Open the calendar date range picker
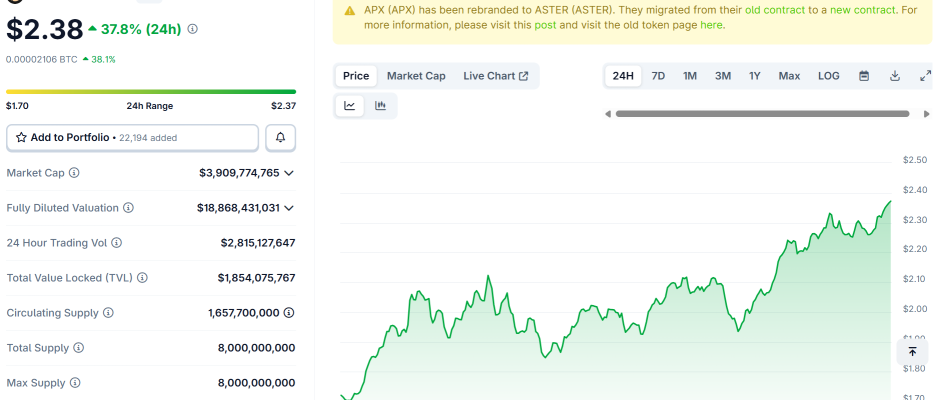Image resolution: width=940 pixels, height=400 pixels. tap(864, 76)
